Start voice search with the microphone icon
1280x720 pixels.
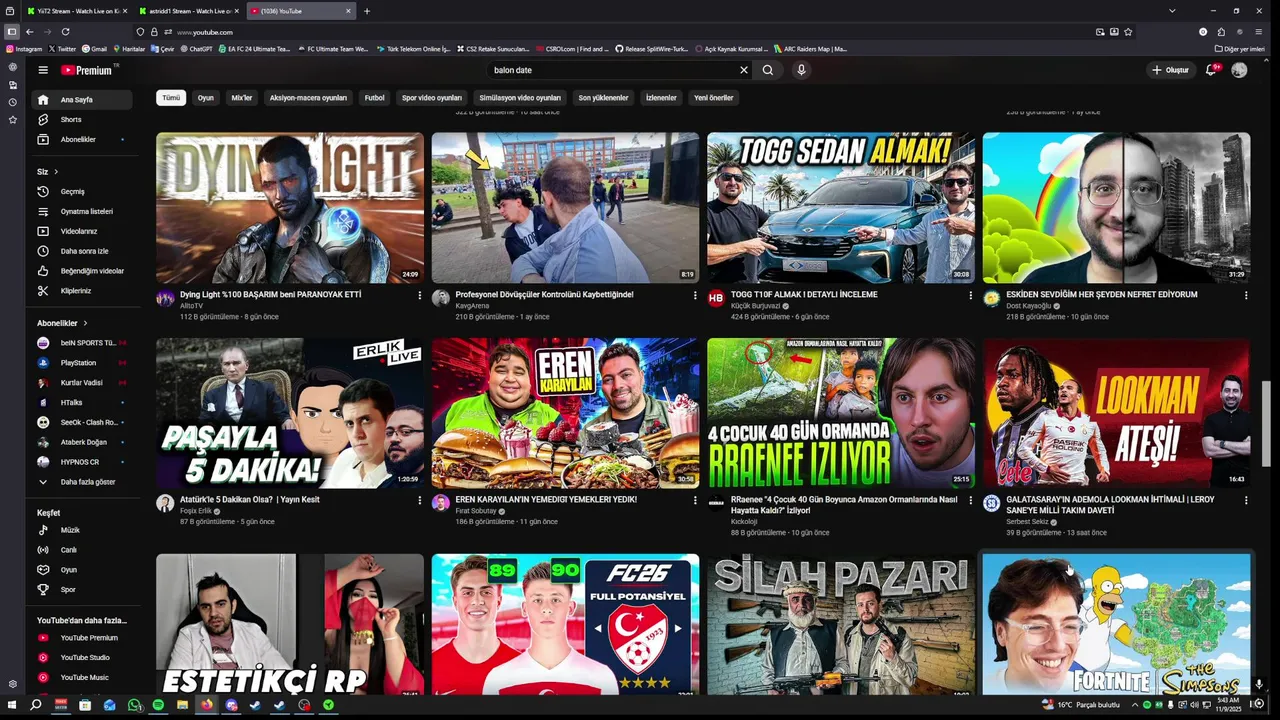tap(801, 70)
